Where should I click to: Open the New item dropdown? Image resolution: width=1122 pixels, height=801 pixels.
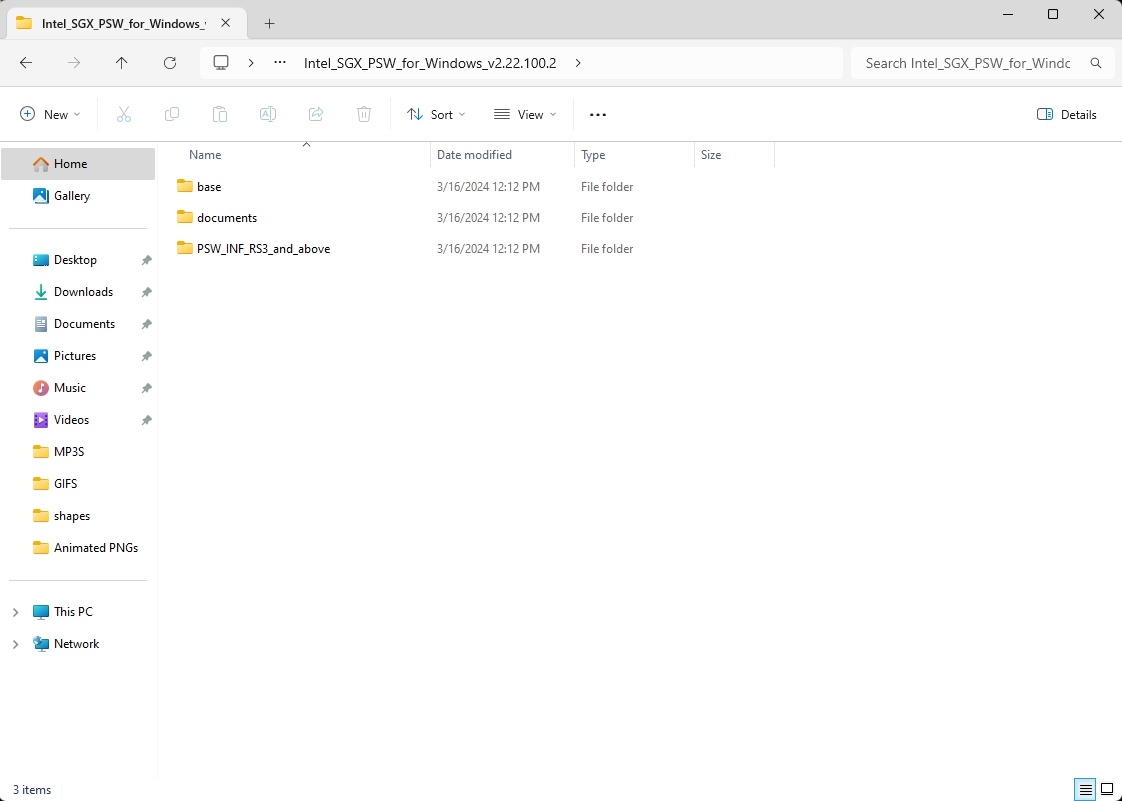50,115
